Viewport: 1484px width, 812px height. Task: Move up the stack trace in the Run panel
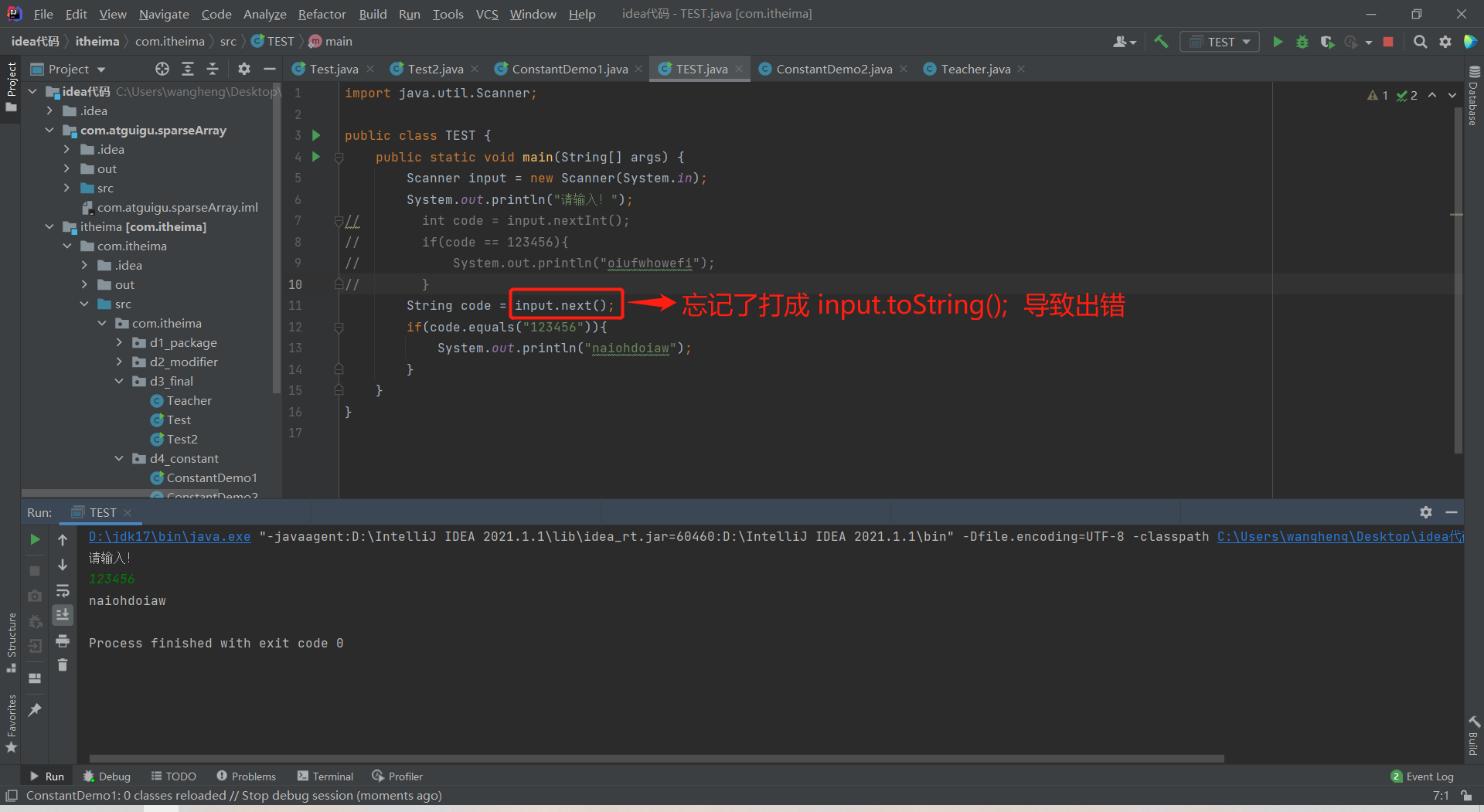(63, 539)
